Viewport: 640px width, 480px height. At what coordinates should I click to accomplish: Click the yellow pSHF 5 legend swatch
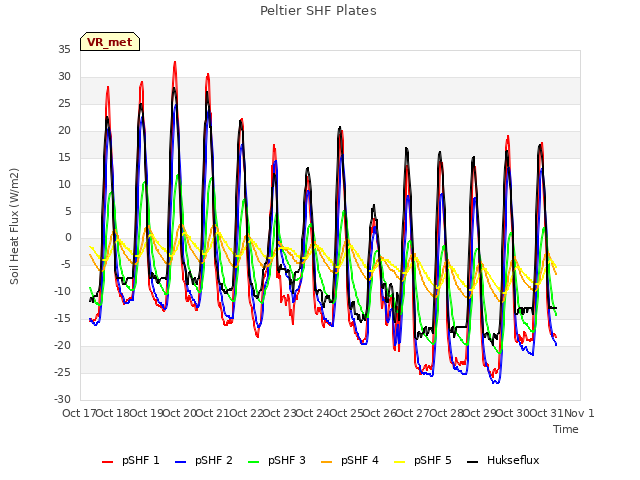(x=400, y=462)
